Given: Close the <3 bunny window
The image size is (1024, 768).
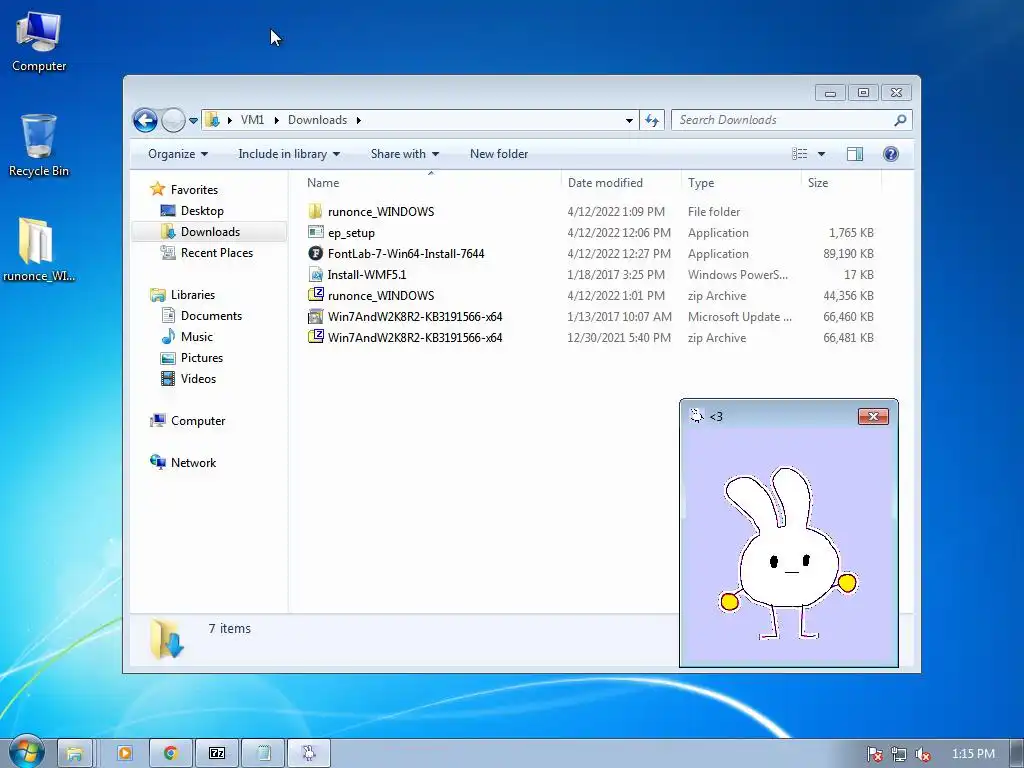Looking at the screenshot, I should coord(873,417).
